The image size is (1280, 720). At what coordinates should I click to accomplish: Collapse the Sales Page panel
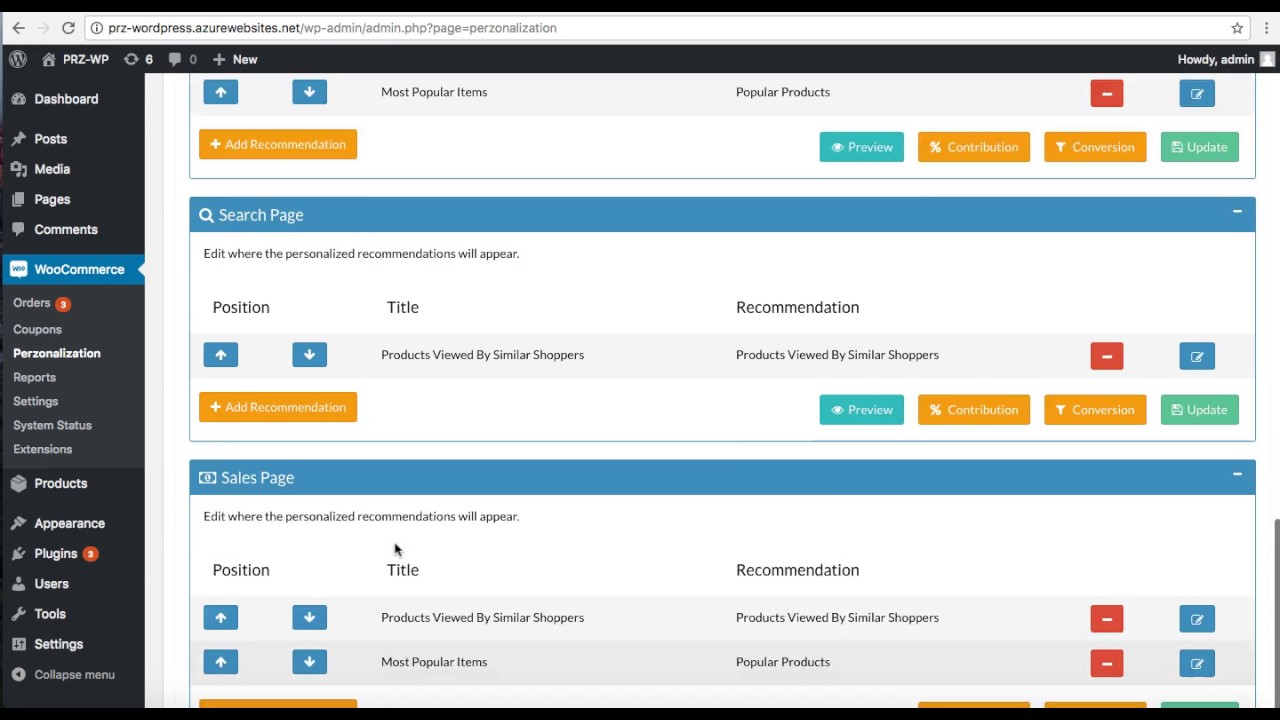point(1237,475)
